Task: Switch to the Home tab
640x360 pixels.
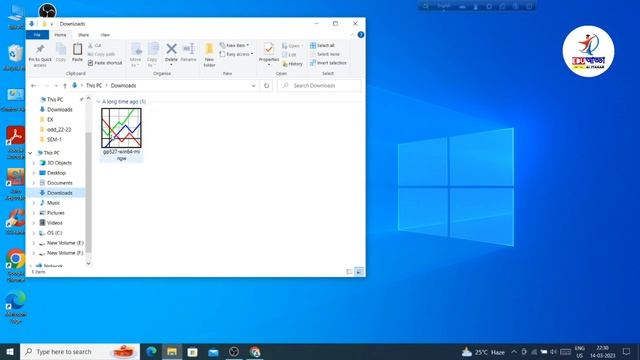Action: (x=60, y=35)
